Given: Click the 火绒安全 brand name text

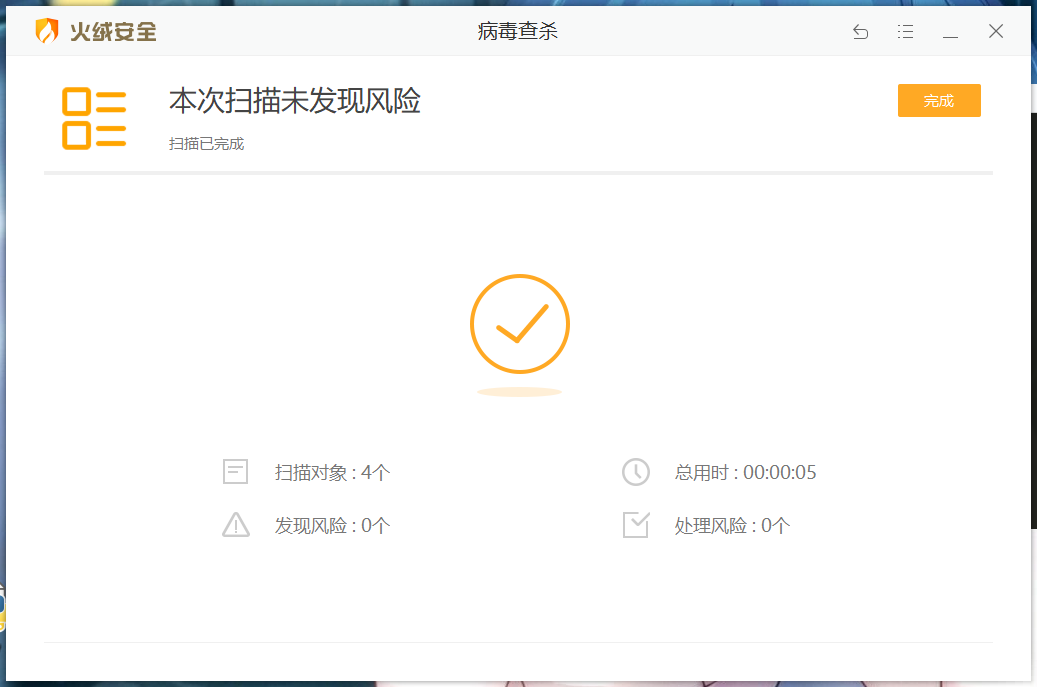Looking at the screenshot, I should [x=113, y=32].
